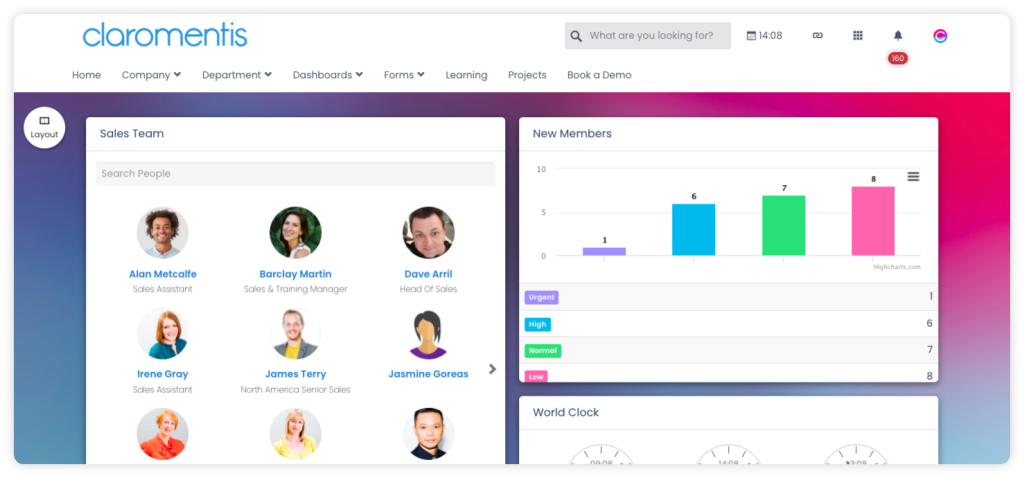Click the World Clock widget title
The image size is (1024, 478).
coord(566,413)
